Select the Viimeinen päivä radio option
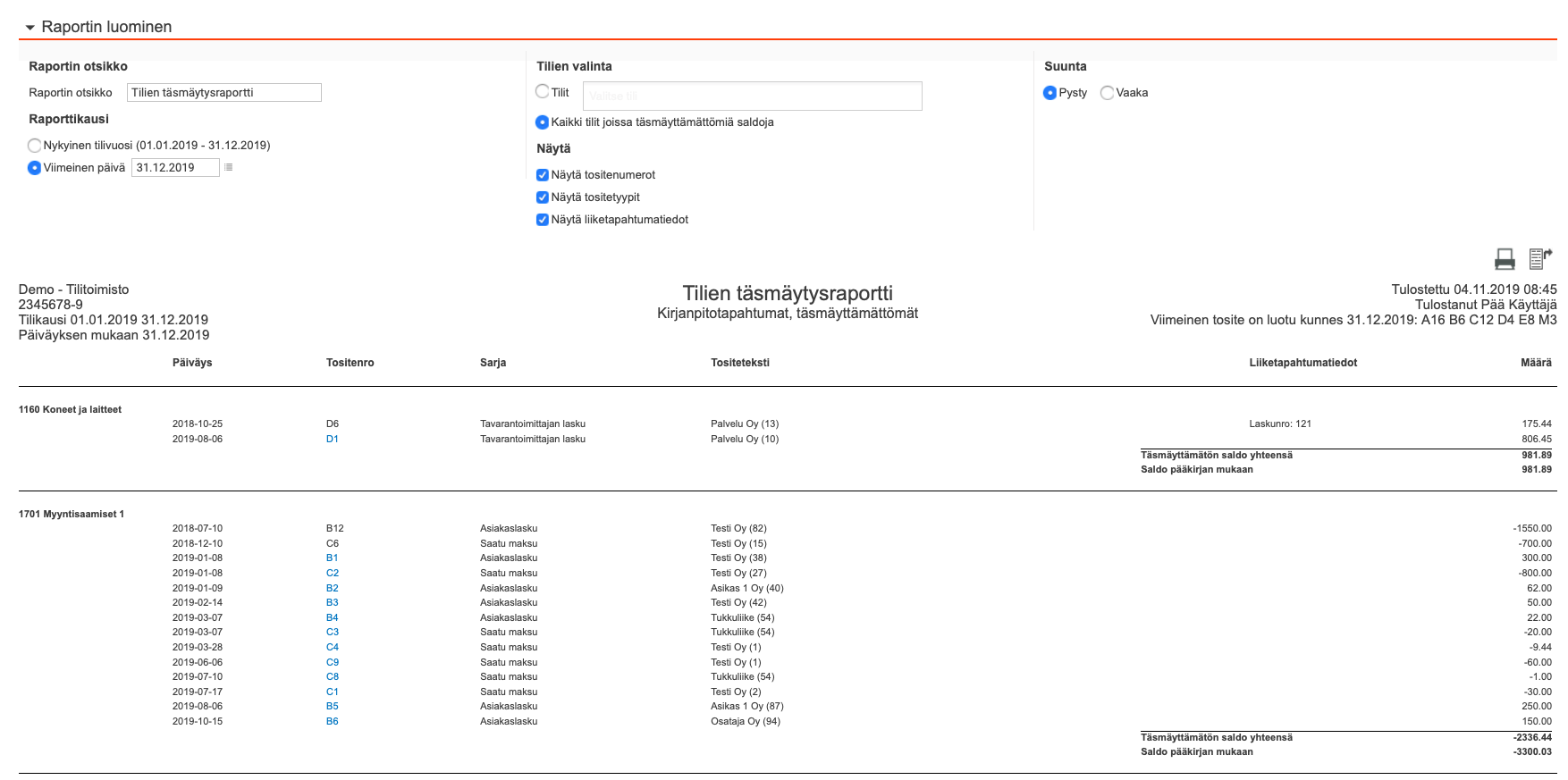The width and height of the screenshot is (1568, 780). click(35, 168)
